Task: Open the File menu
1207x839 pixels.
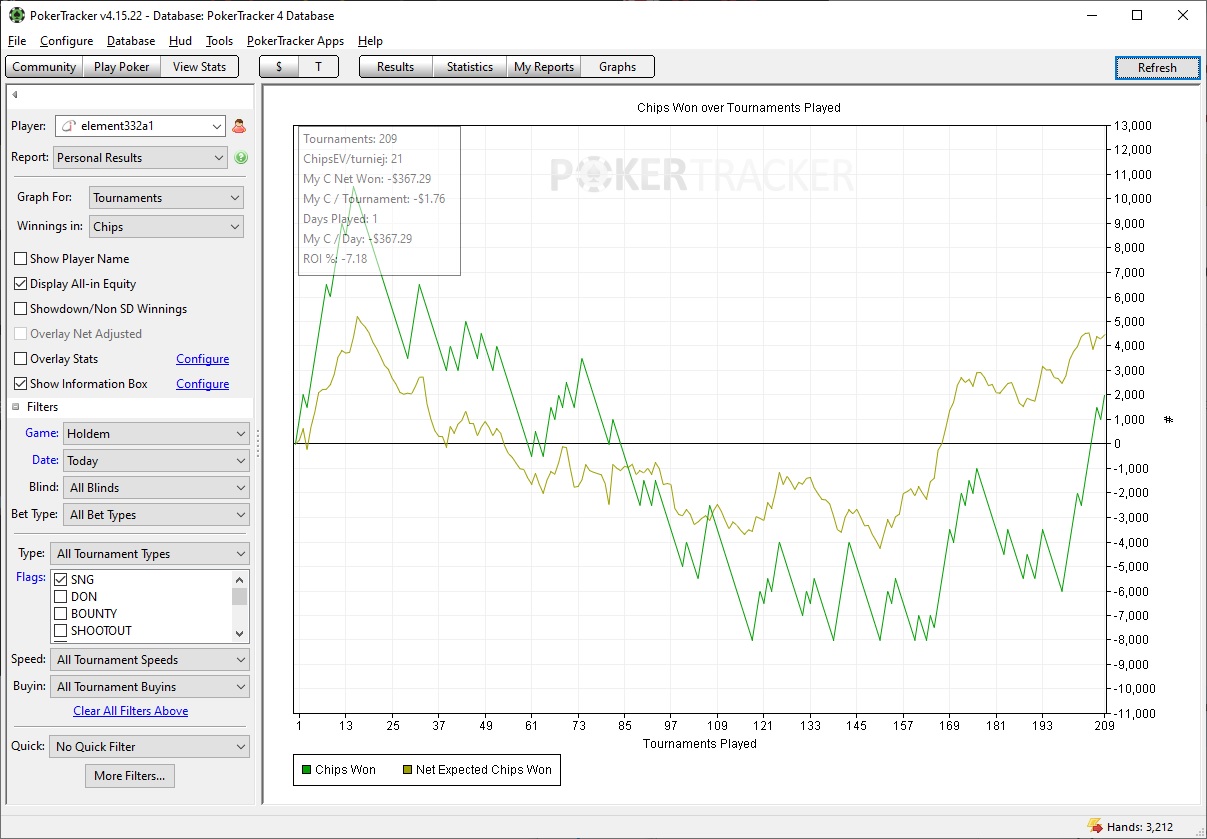Action: [x=17, y=41]
